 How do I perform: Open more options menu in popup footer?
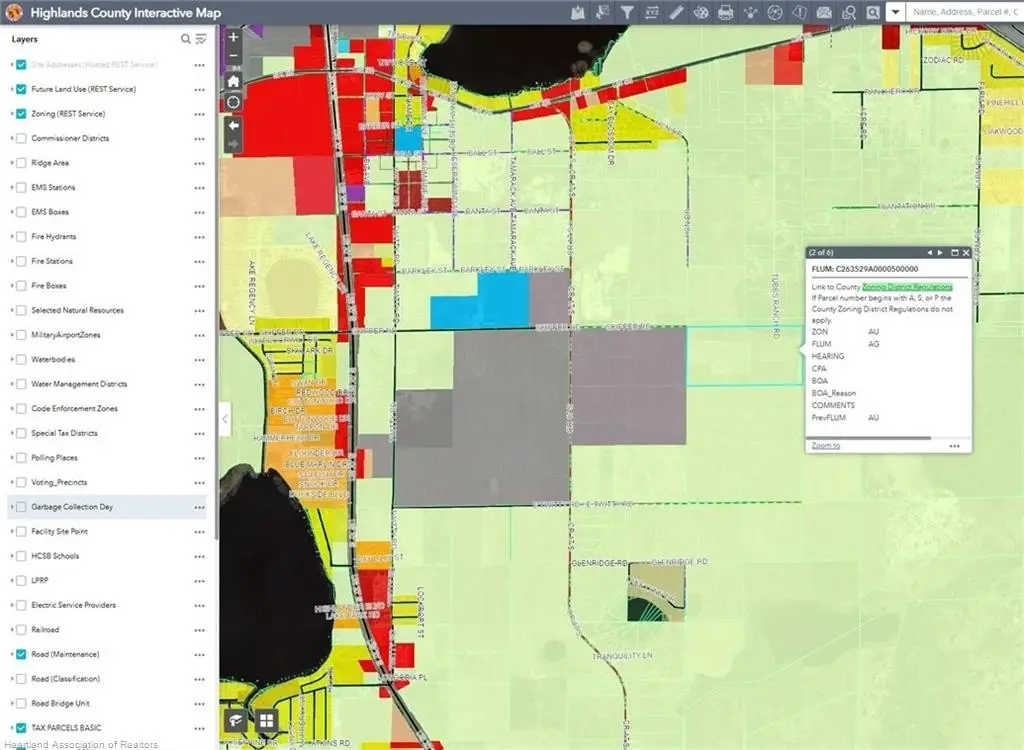pyautogui.click(x=954, y=446)
